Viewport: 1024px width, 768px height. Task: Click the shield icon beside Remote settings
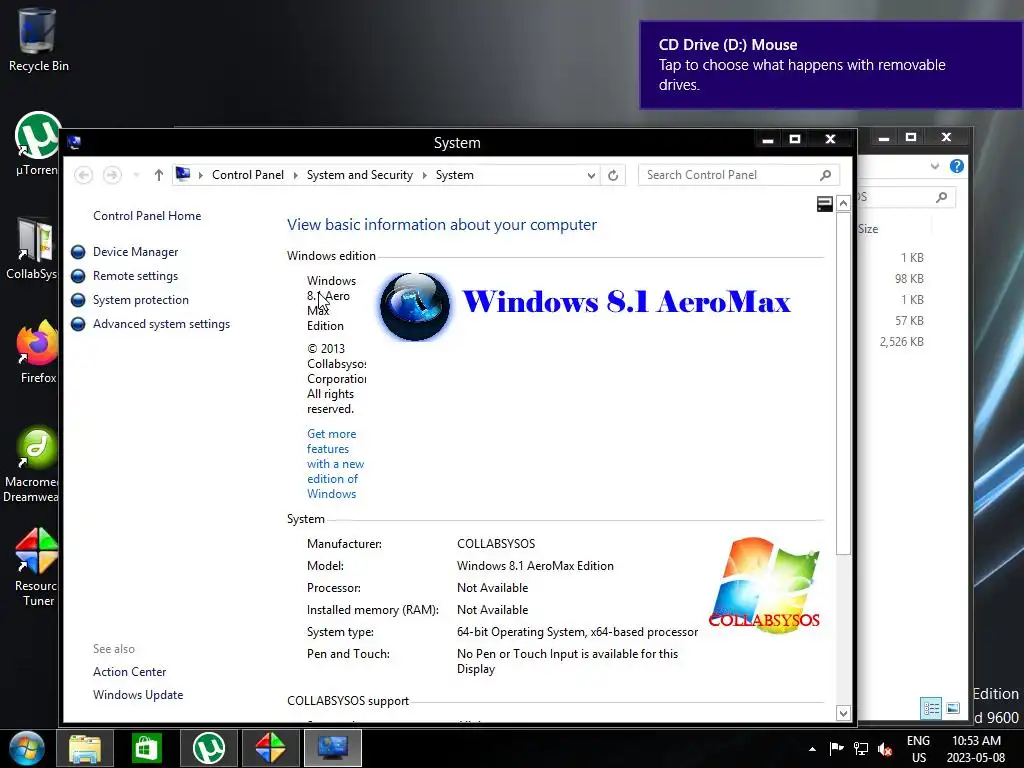pos(78,276)
